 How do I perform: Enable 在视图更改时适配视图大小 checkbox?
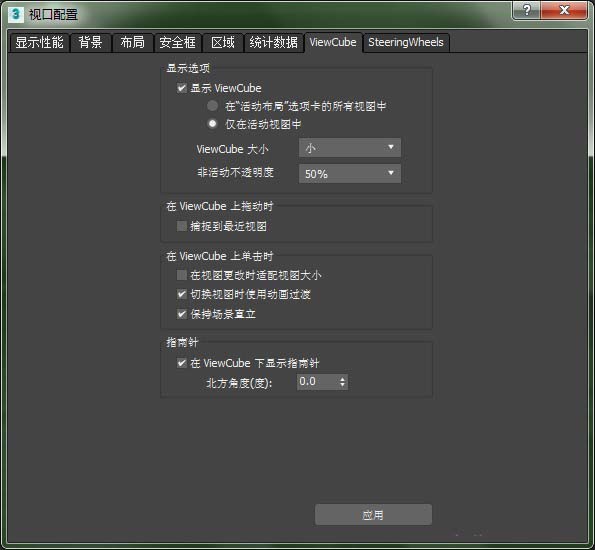[182, 275]
